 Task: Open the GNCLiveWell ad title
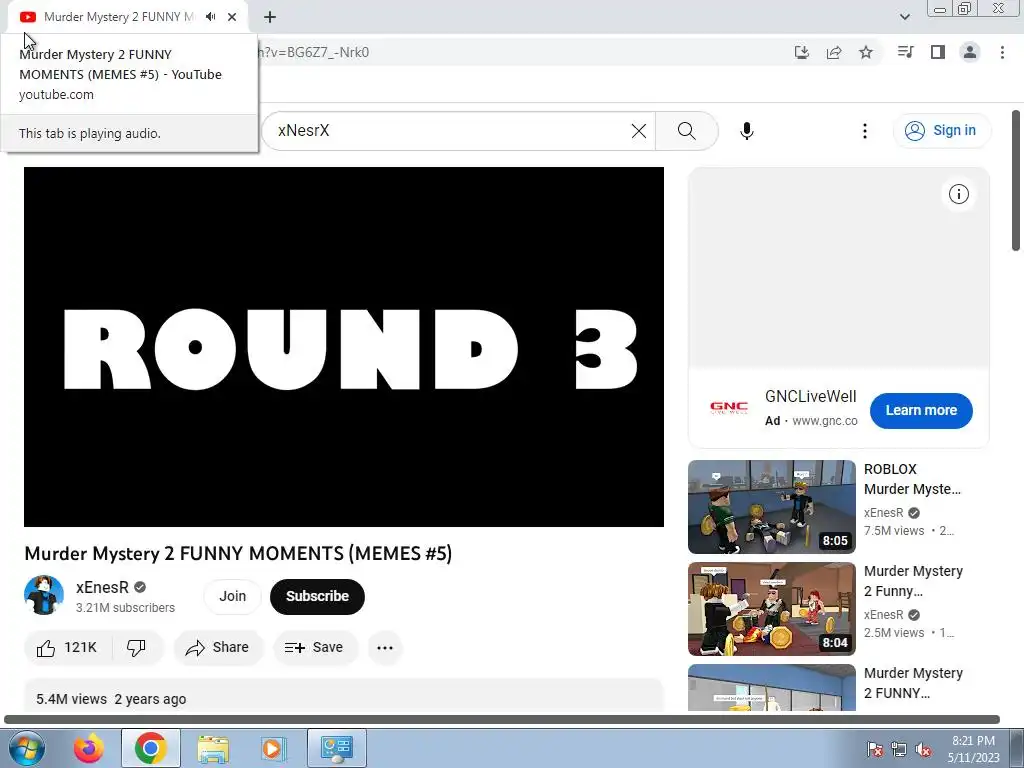810,396
